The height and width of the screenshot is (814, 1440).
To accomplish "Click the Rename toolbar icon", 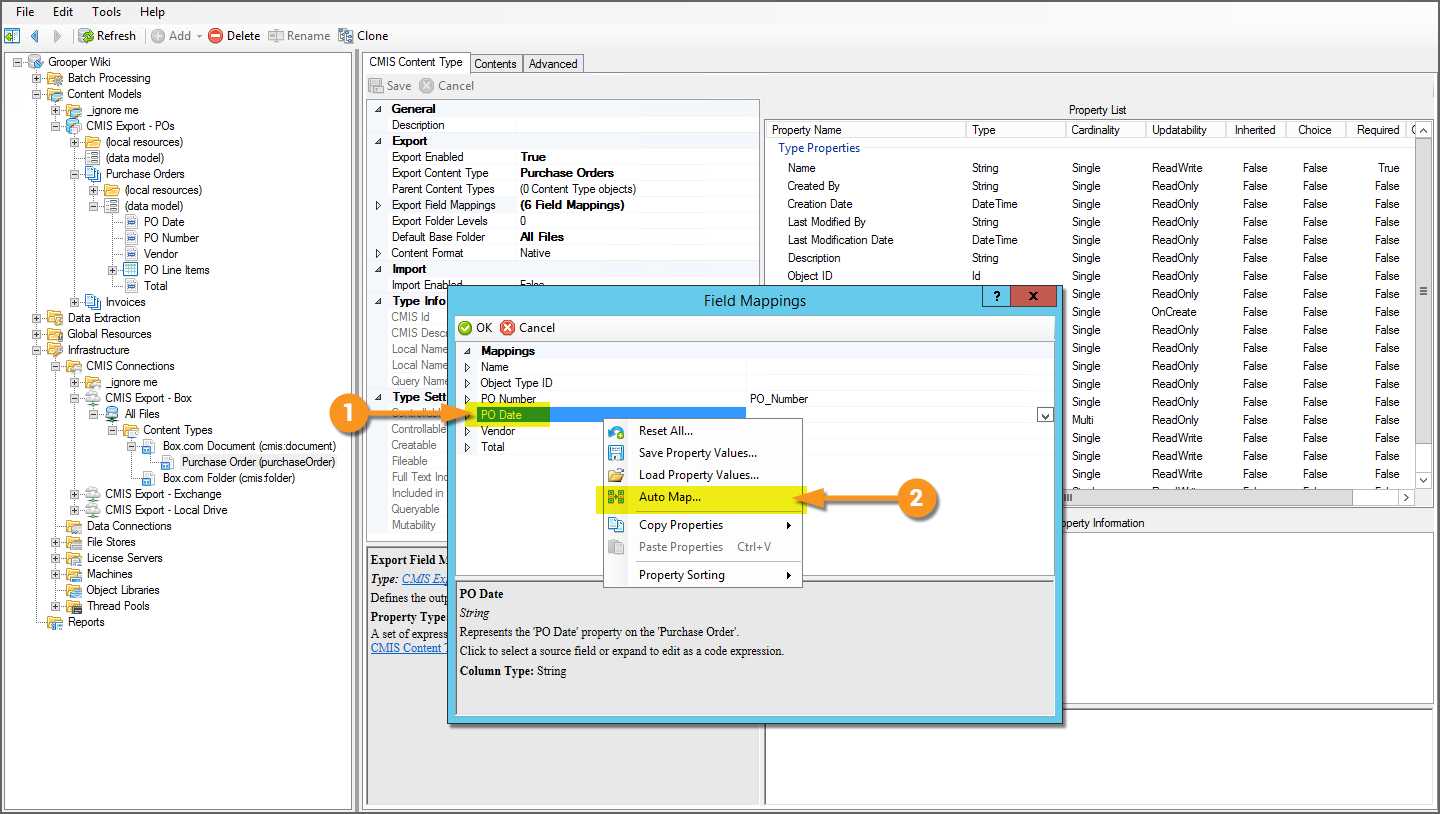I will [275, 36].
